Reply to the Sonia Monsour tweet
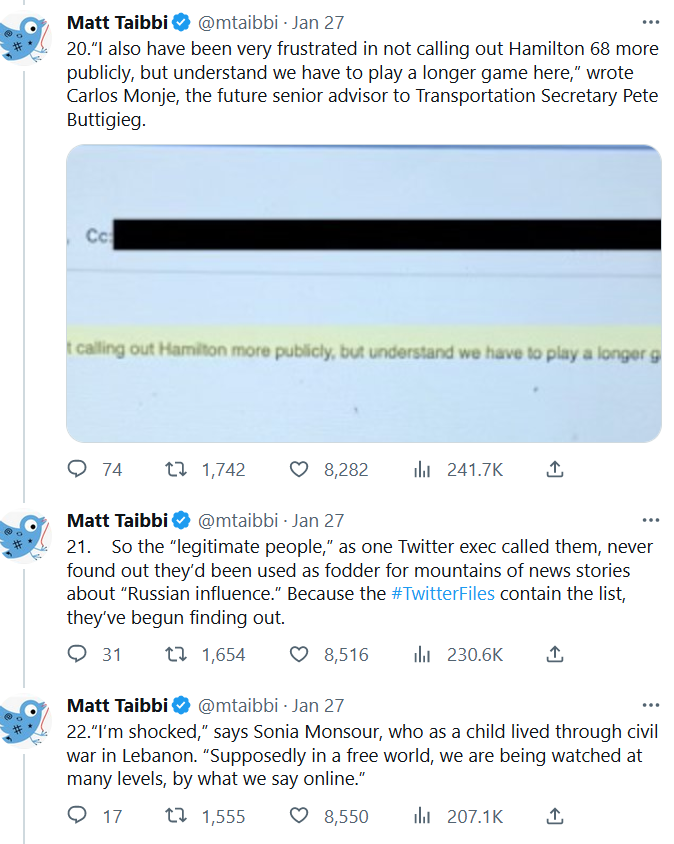Image resolution: width=674 pixels, height=844 pixels. pos(78,816)
